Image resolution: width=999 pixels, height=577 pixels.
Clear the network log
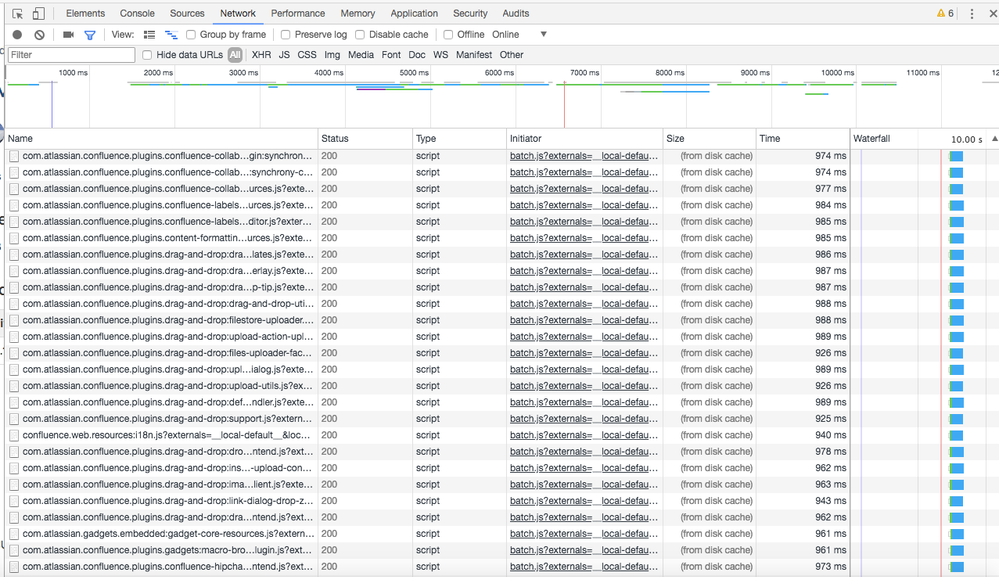click(x=40, y=35)
